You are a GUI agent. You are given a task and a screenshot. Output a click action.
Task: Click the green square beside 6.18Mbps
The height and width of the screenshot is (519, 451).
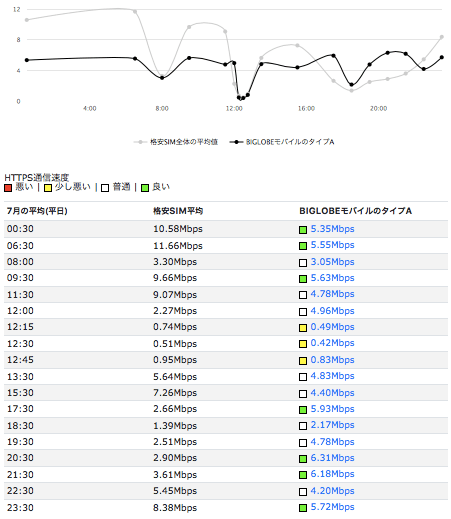(303, 475)
